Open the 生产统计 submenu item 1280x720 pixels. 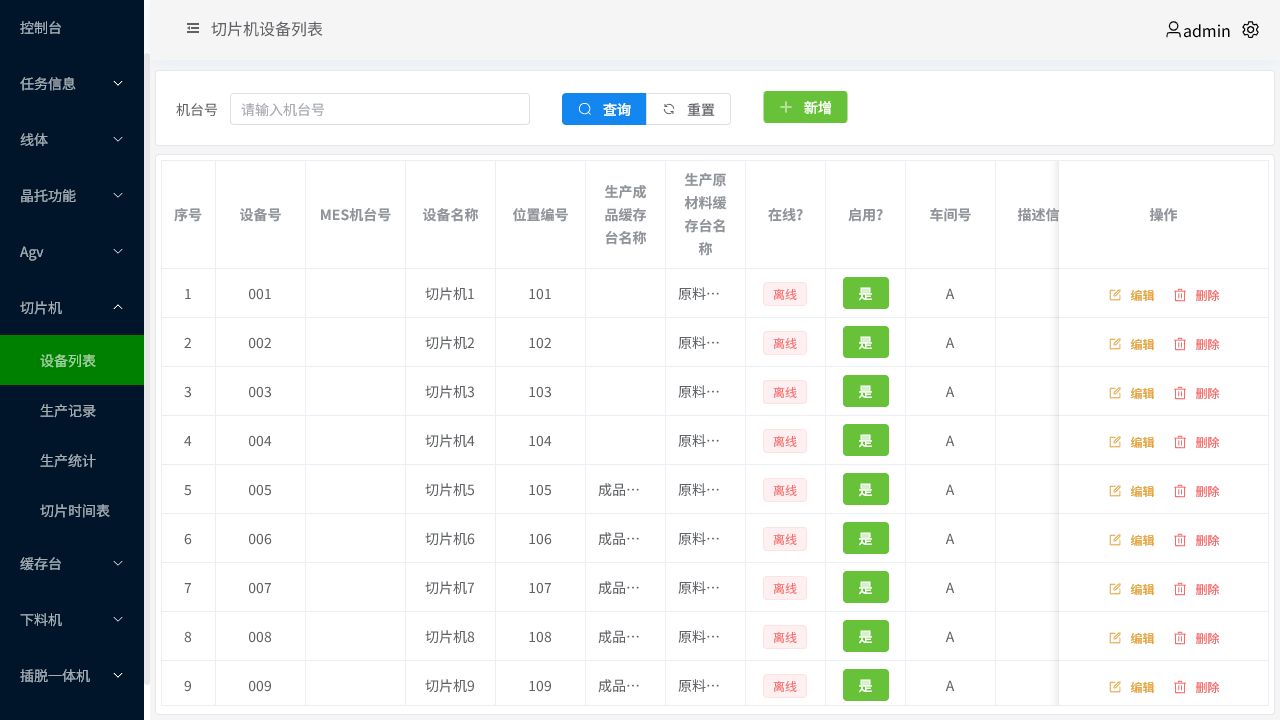click(x=72, y=460)
